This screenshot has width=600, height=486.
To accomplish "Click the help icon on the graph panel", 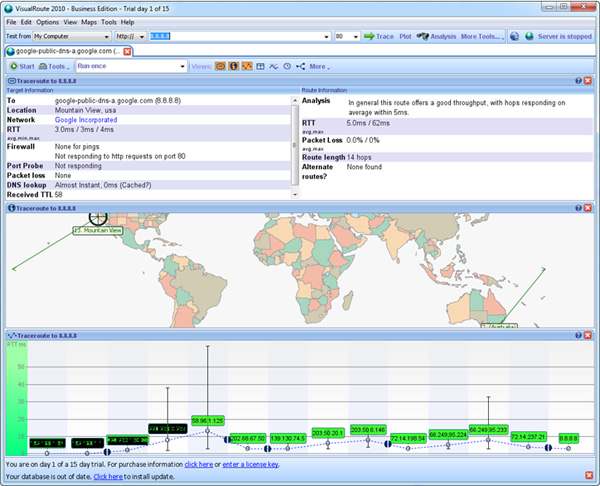I will coord(579,335).
